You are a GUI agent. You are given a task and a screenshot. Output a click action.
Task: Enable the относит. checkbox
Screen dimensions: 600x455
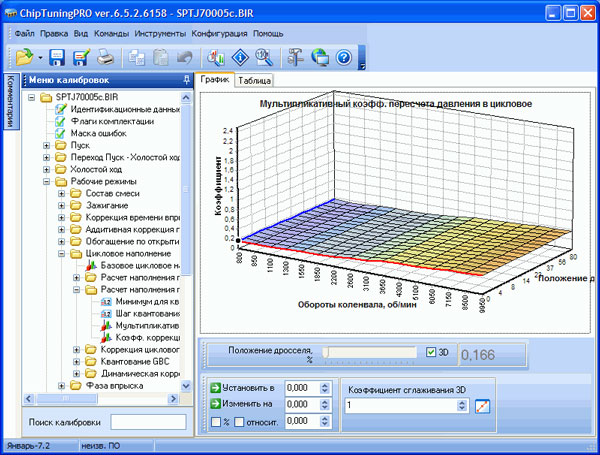pos(240,422)
